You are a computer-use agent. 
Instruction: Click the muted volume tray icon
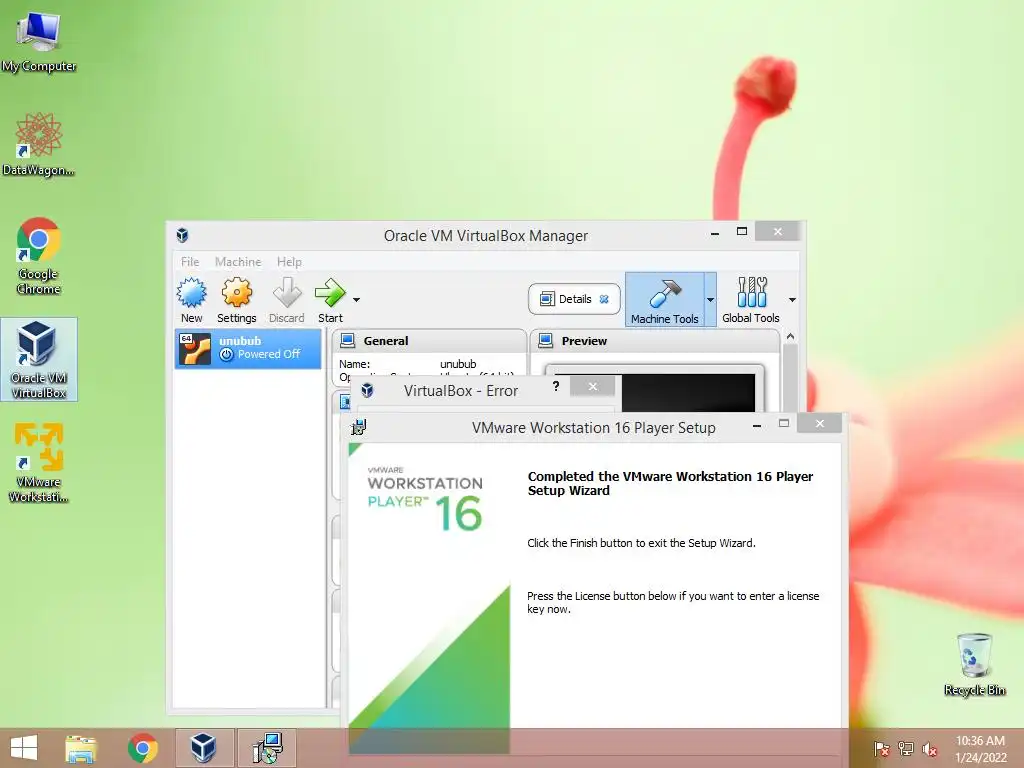coord(930,749)
